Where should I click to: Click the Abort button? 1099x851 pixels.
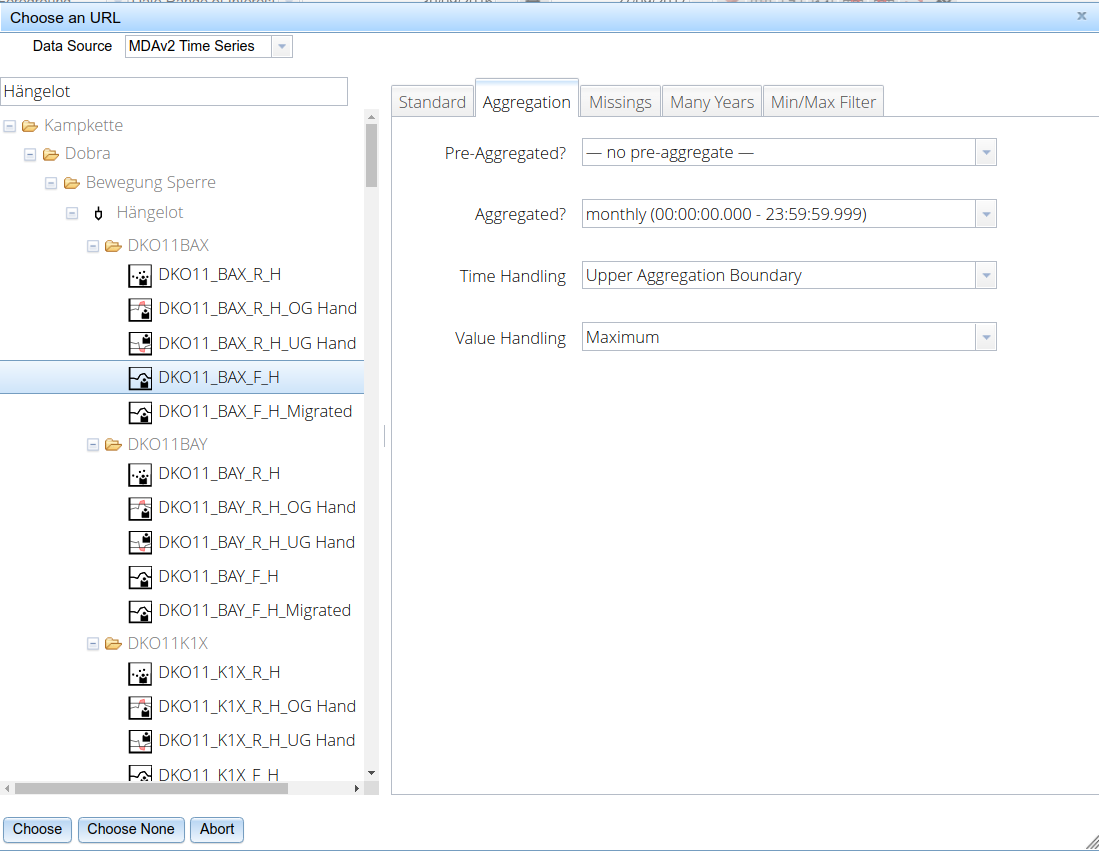click(217, 829)
